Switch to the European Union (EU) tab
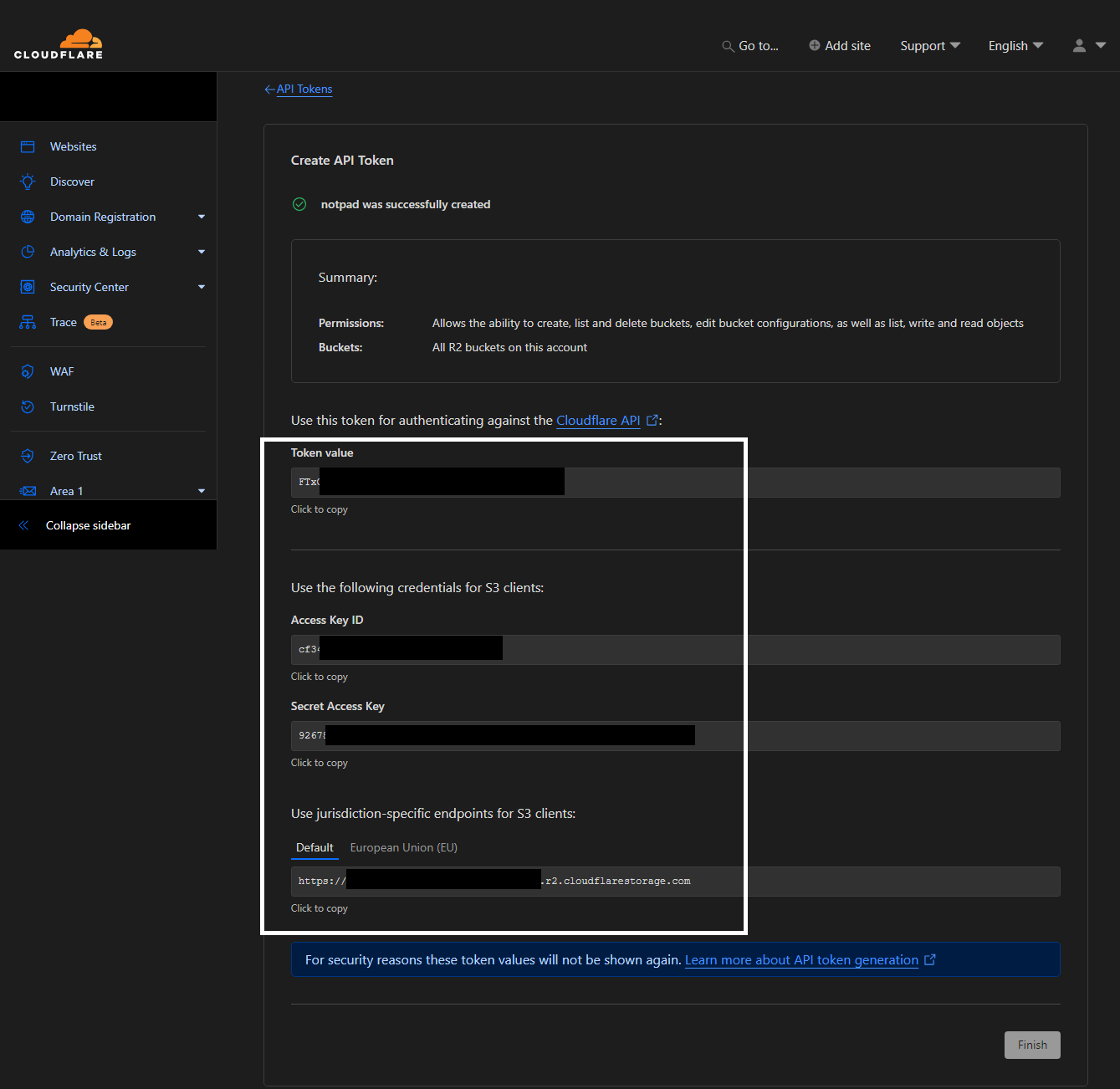The height and width of the screenshot is (1089, 1120). pyautogui.click(x=403, y=847)
